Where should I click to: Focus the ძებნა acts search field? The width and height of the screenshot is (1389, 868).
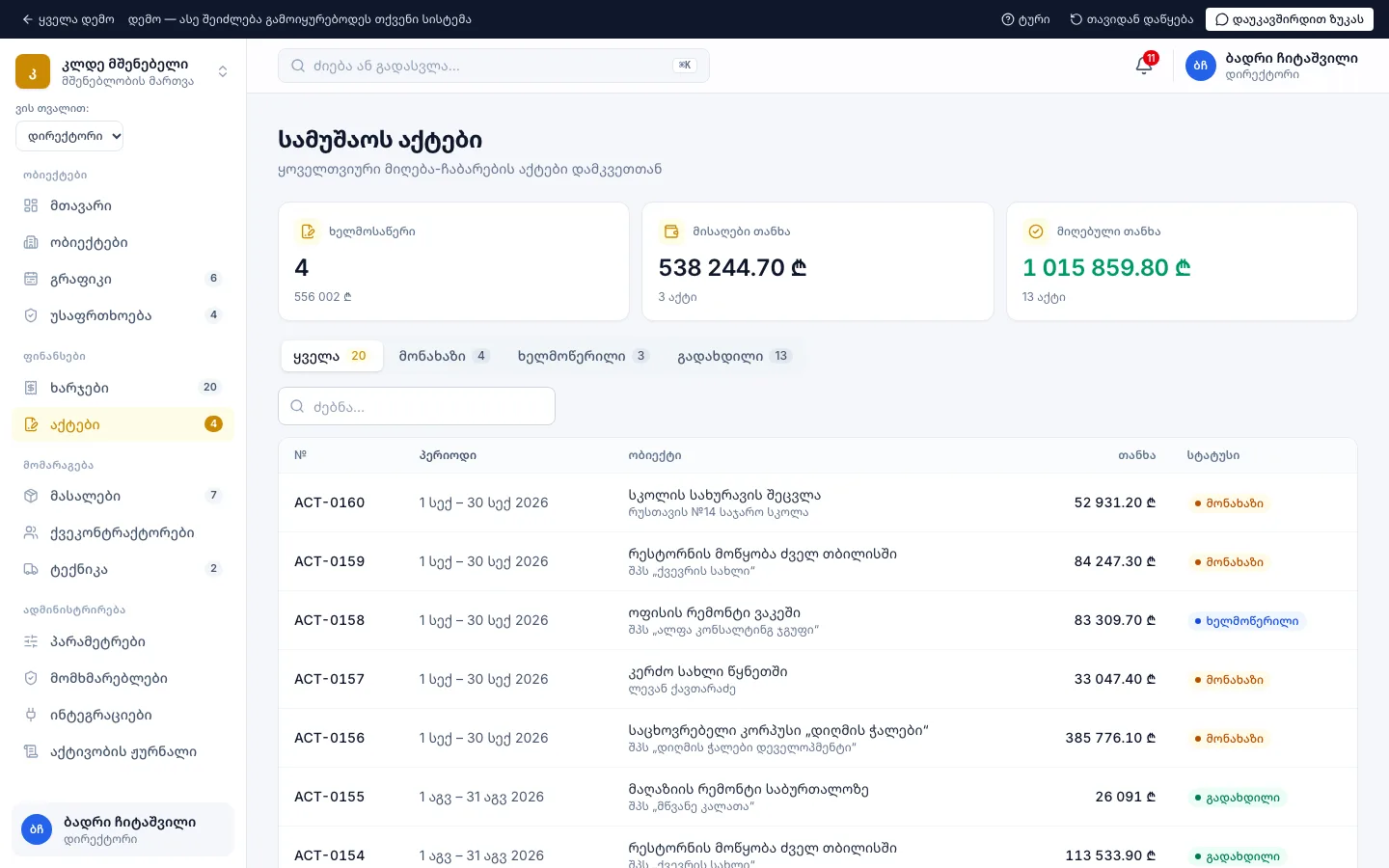point(417,406)
